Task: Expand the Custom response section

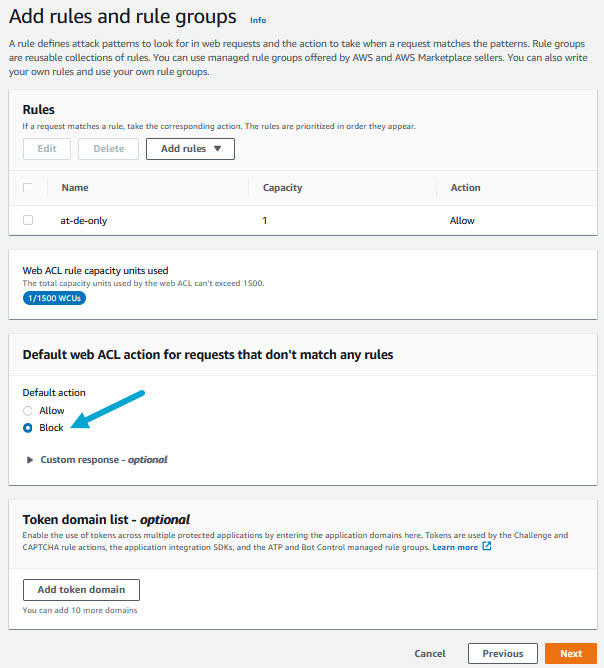Action: (x=103, y=460)
